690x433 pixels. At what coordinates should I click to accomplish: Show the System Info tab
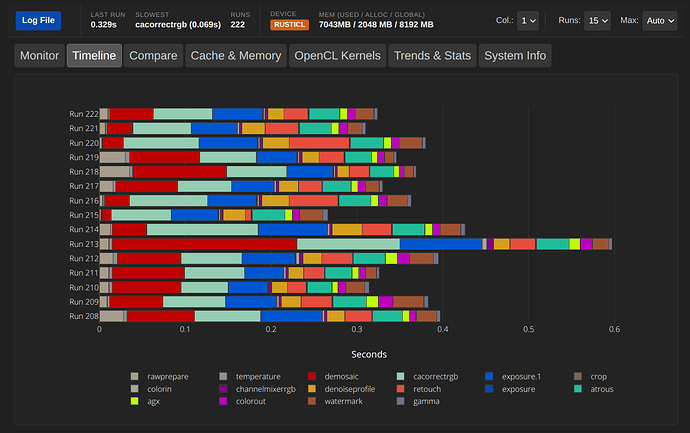point(515,56)
